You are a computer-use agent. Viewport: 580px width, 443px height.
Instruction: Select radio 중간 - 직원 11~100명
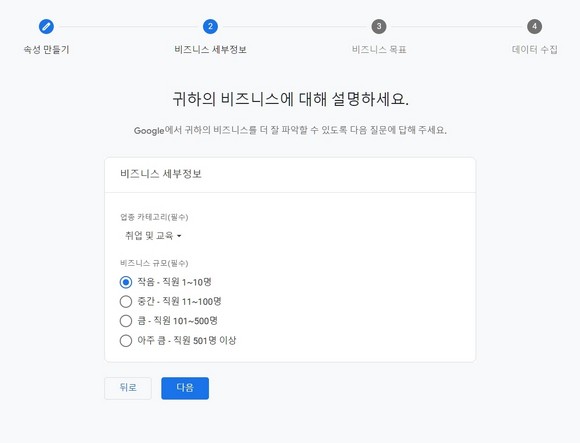pyautogui.click(x=126, y=301)
